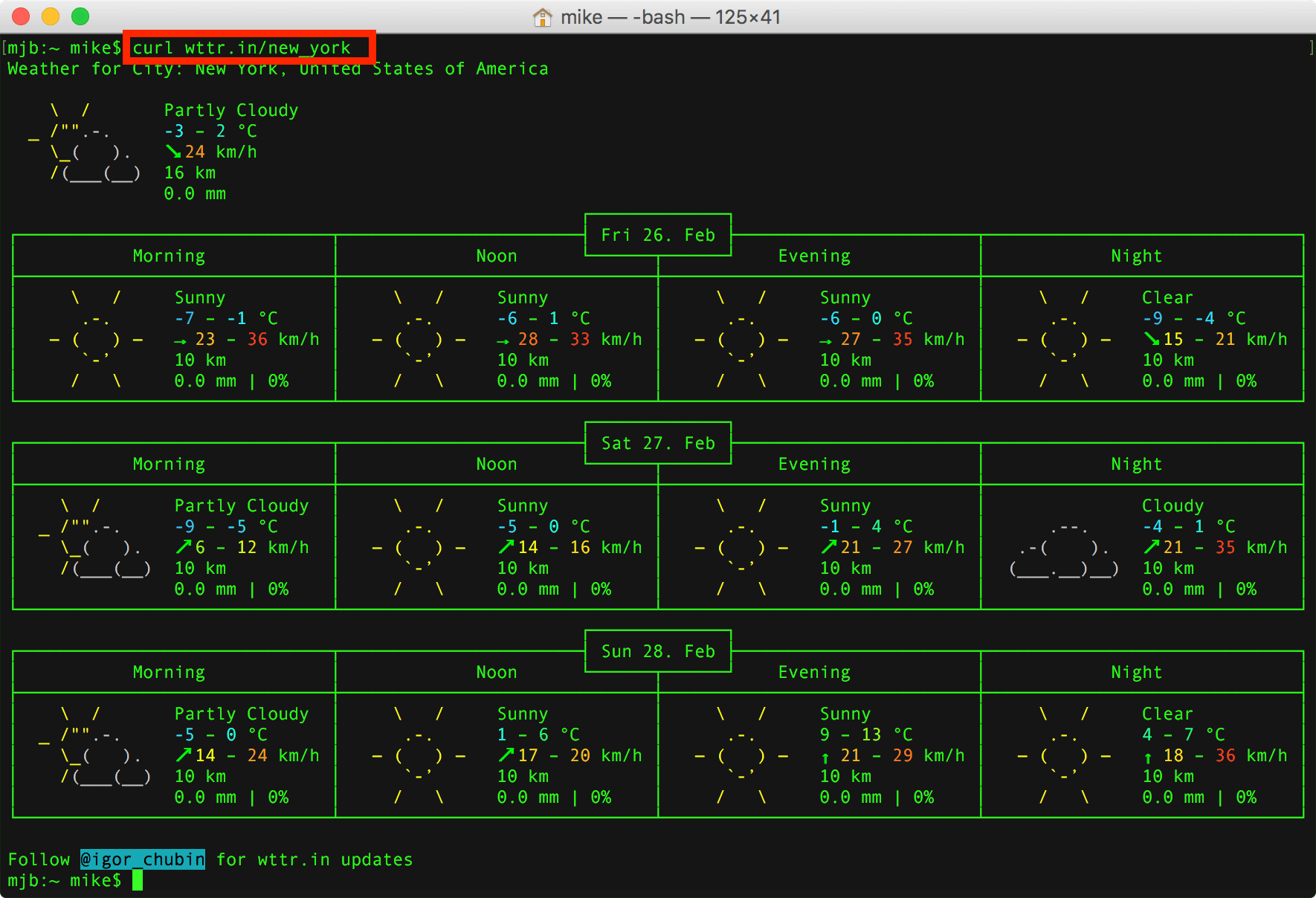
Task: Click Saturday night 'Cloudy' condition label
Action: pos(1173,506)
